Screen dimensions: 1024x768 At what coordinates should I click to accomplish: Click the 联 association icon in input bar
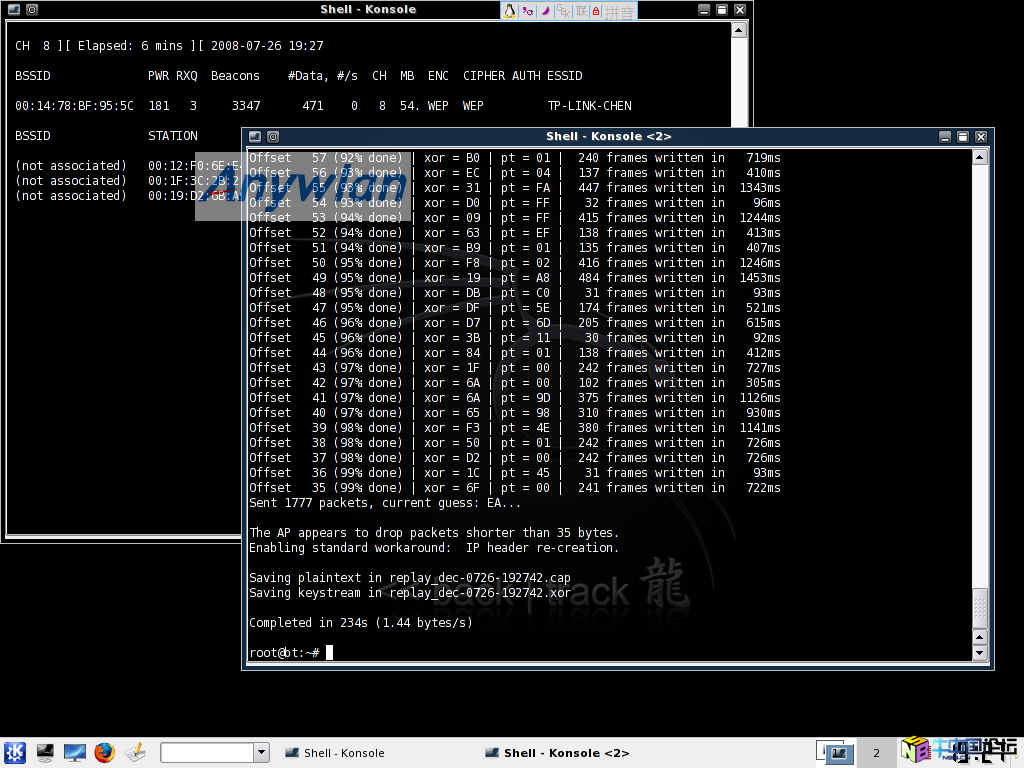point(581,10)
